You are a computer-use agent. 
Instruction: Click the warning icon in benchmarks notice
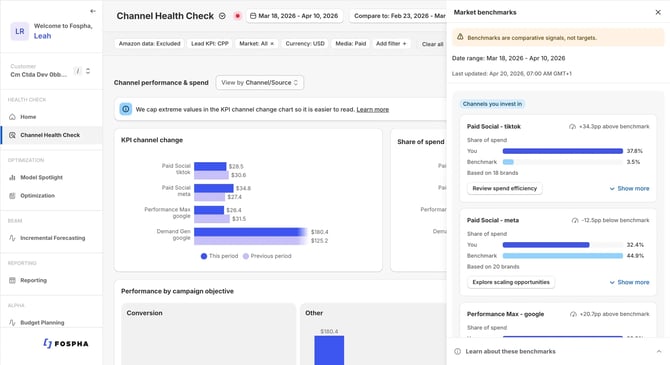click(x=460, y=37)
